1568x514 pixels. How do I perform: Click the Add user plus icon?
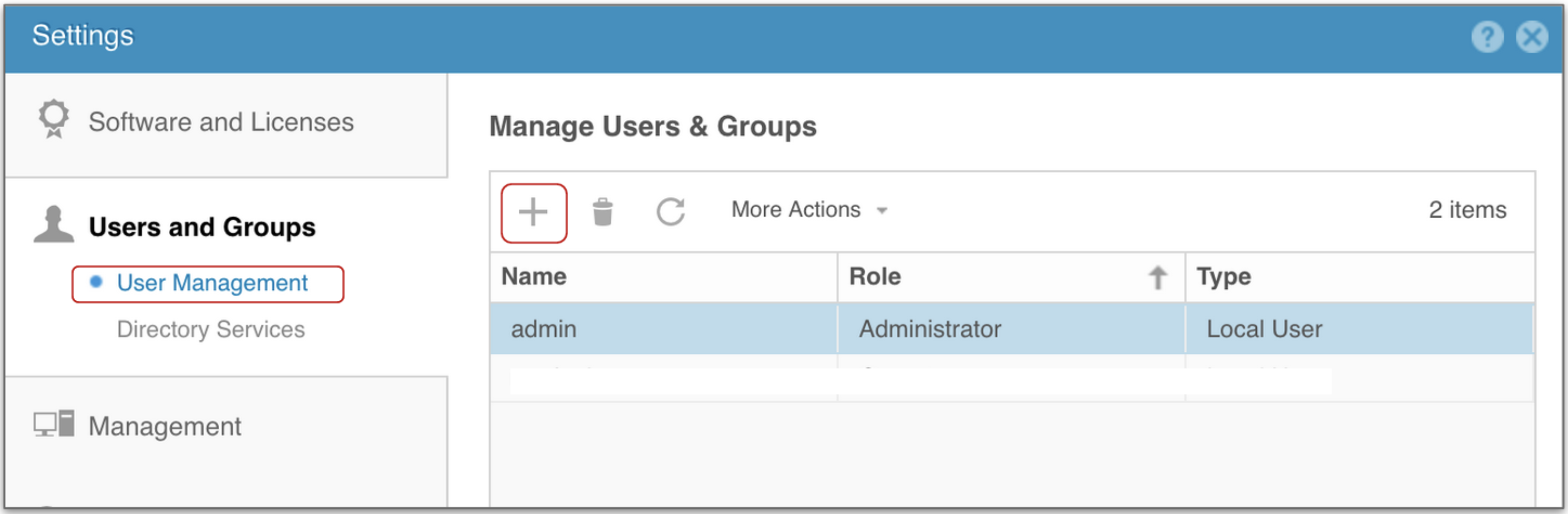tap(534, 212)
